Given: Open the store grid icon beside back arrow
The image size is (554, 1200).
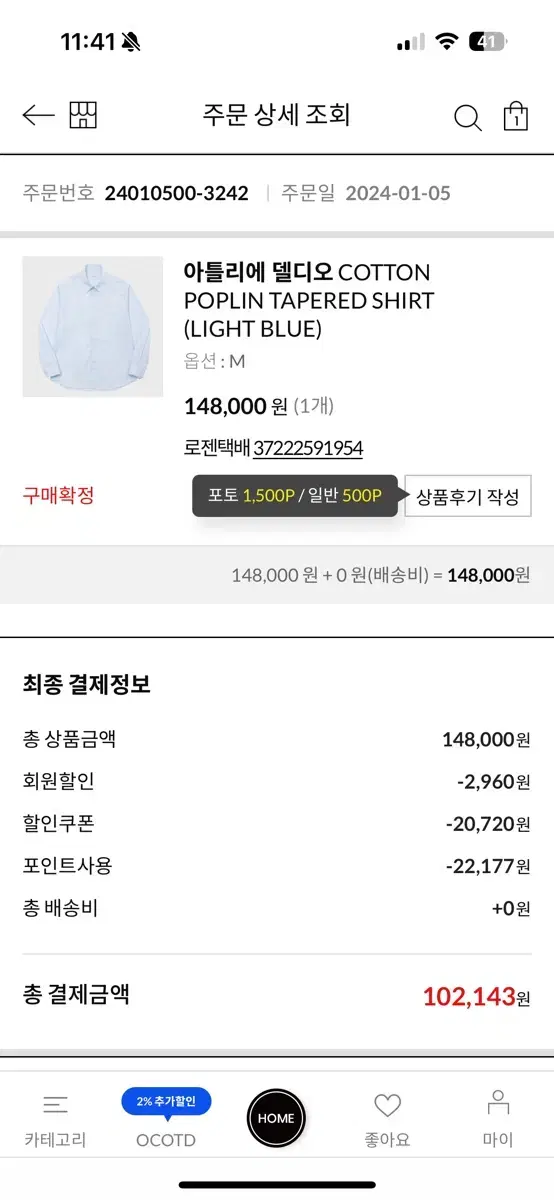Looking at the screenshot, I should click(x=84, y=115).
